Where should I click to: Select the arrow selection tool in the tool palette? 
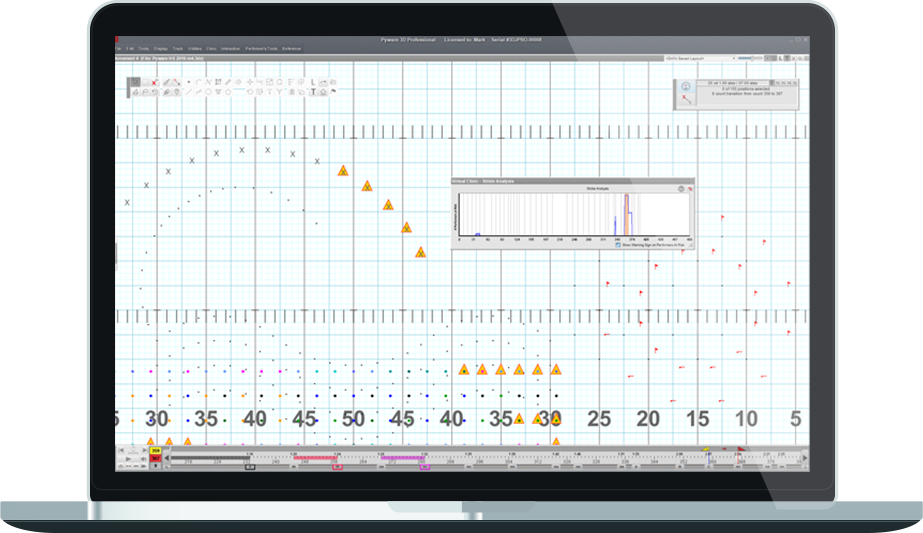point(135,82)
